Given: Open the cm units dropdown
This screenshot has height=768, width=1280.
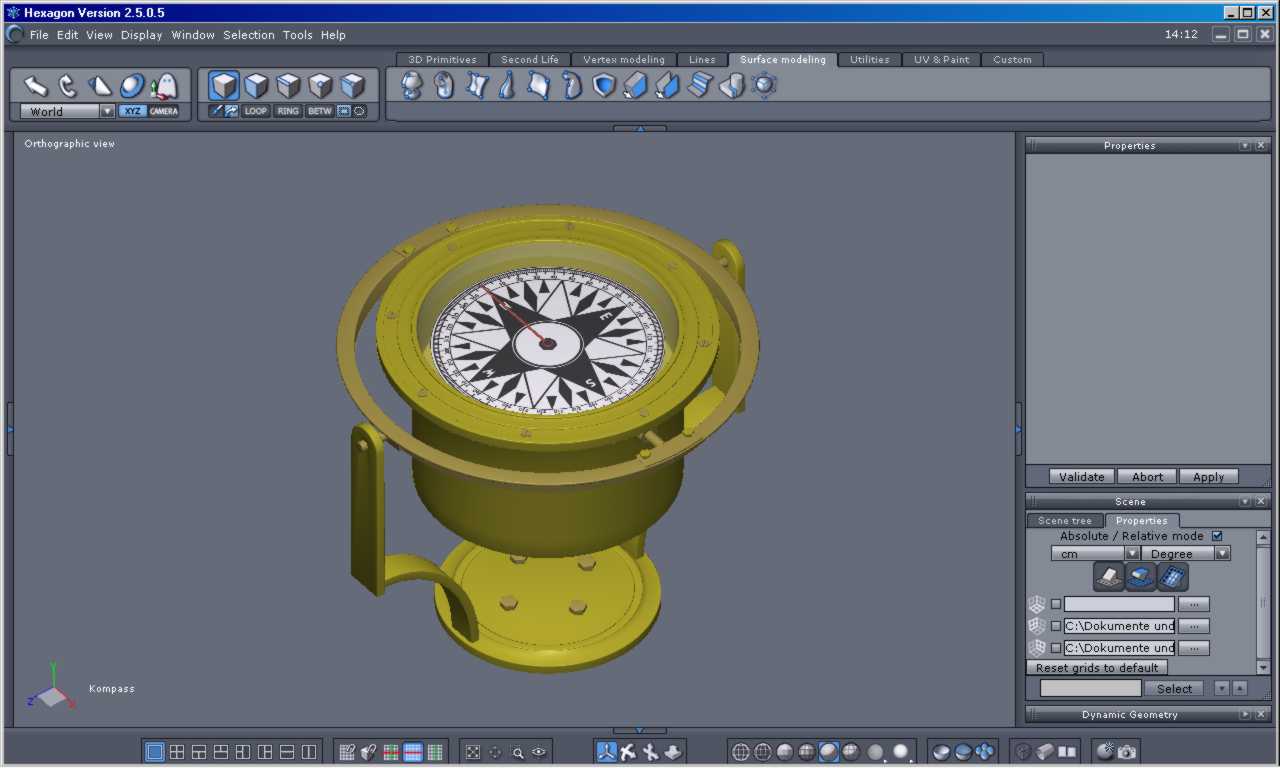Looking at the screenshot, I should click(1132, 553).
